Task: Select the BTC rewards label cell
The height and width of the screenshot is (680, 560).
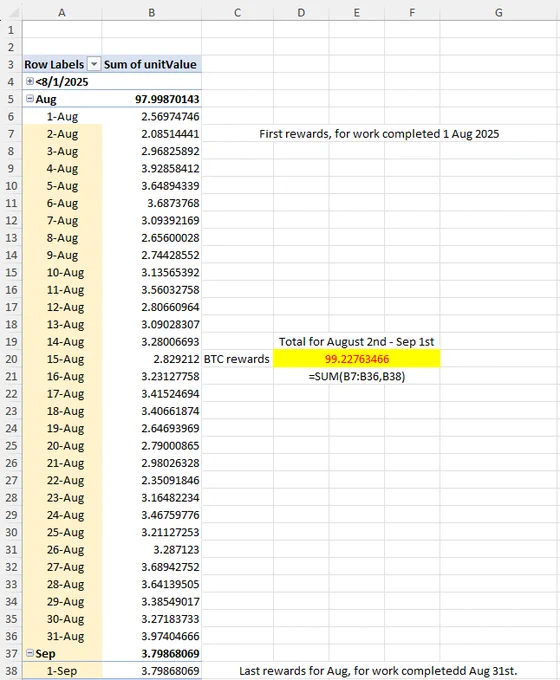Action: (x=237, y=359)
